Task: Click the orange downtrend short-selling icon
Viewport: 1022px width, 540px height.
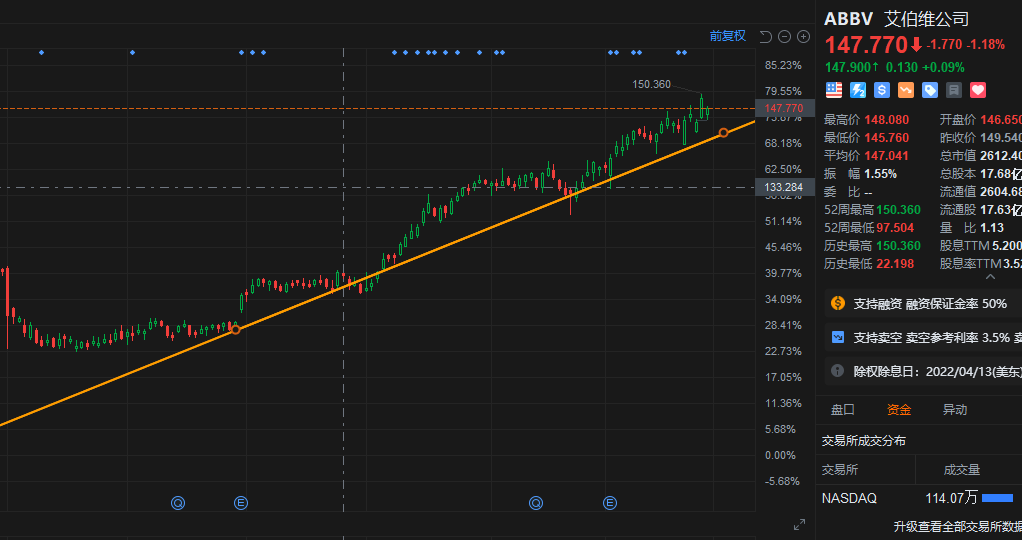Action: [x=906, y=90]
